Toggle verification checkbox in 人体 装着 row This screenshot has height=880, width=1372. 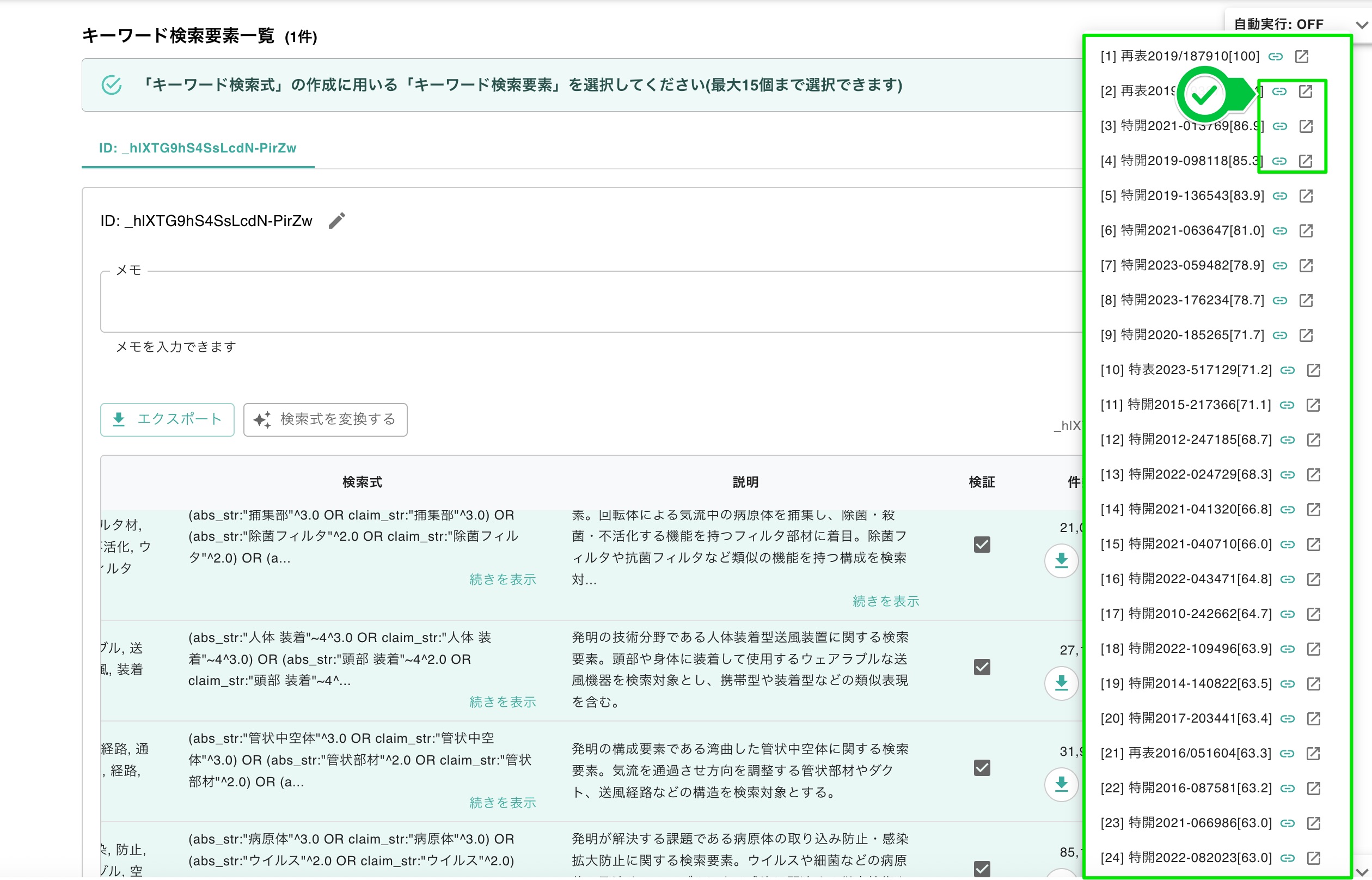coord(982,667)
